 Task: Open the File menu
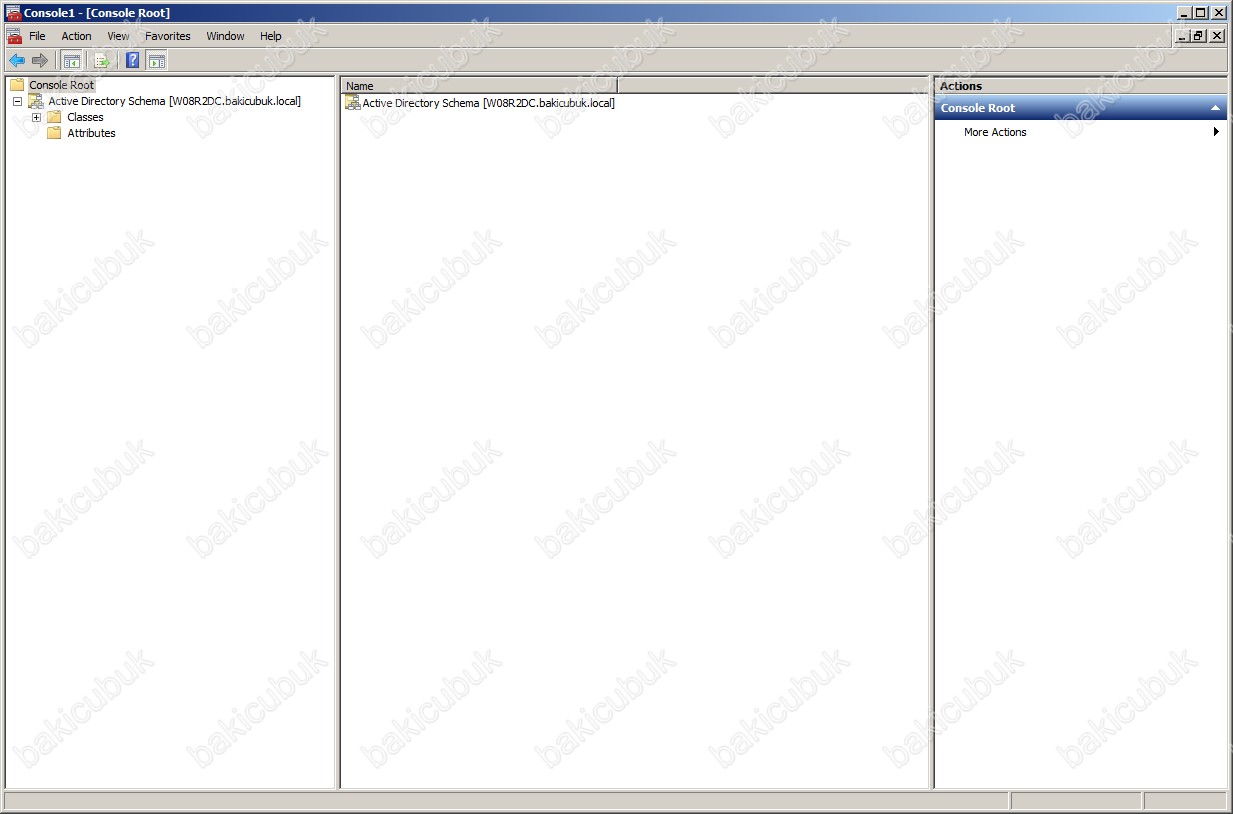37,36
